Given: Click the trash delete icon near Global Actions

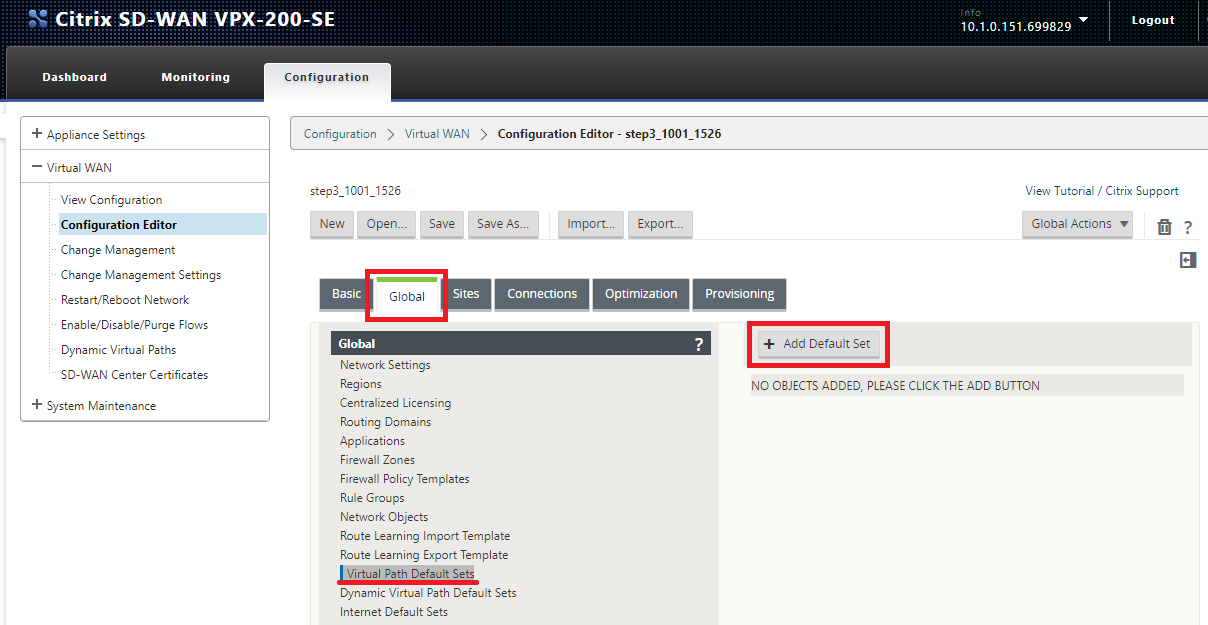Looking at the screenshot, I should tap(1164, 227).
